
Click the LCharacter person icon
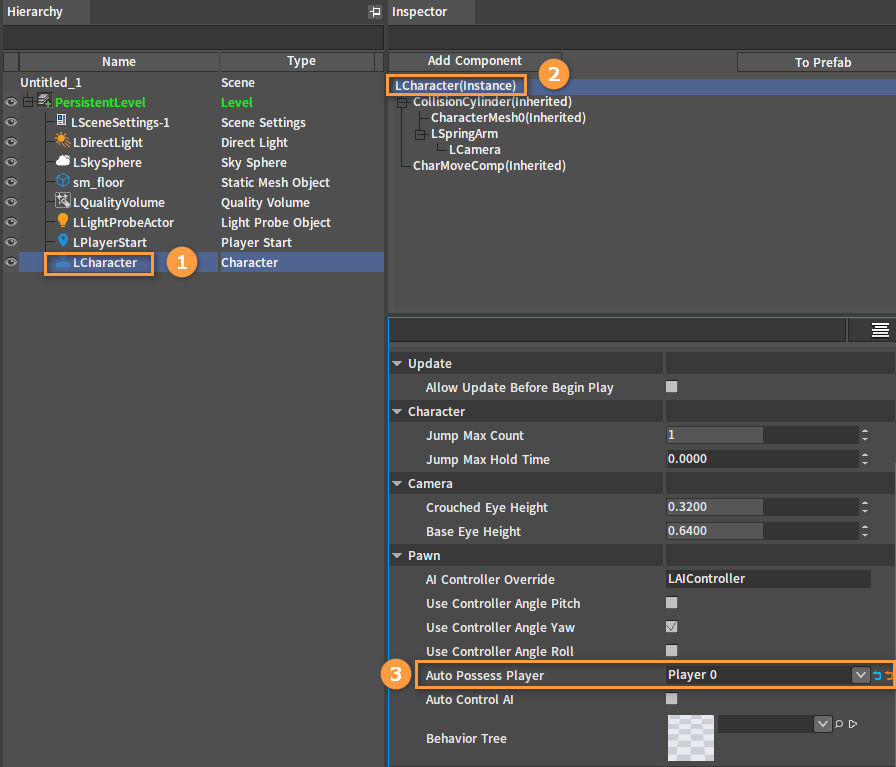coord(62,262)
